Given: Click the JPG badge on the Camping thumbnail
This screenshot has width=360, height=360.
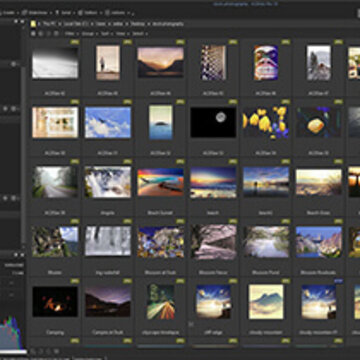Looking at the screenshot, I should [75, 281].
